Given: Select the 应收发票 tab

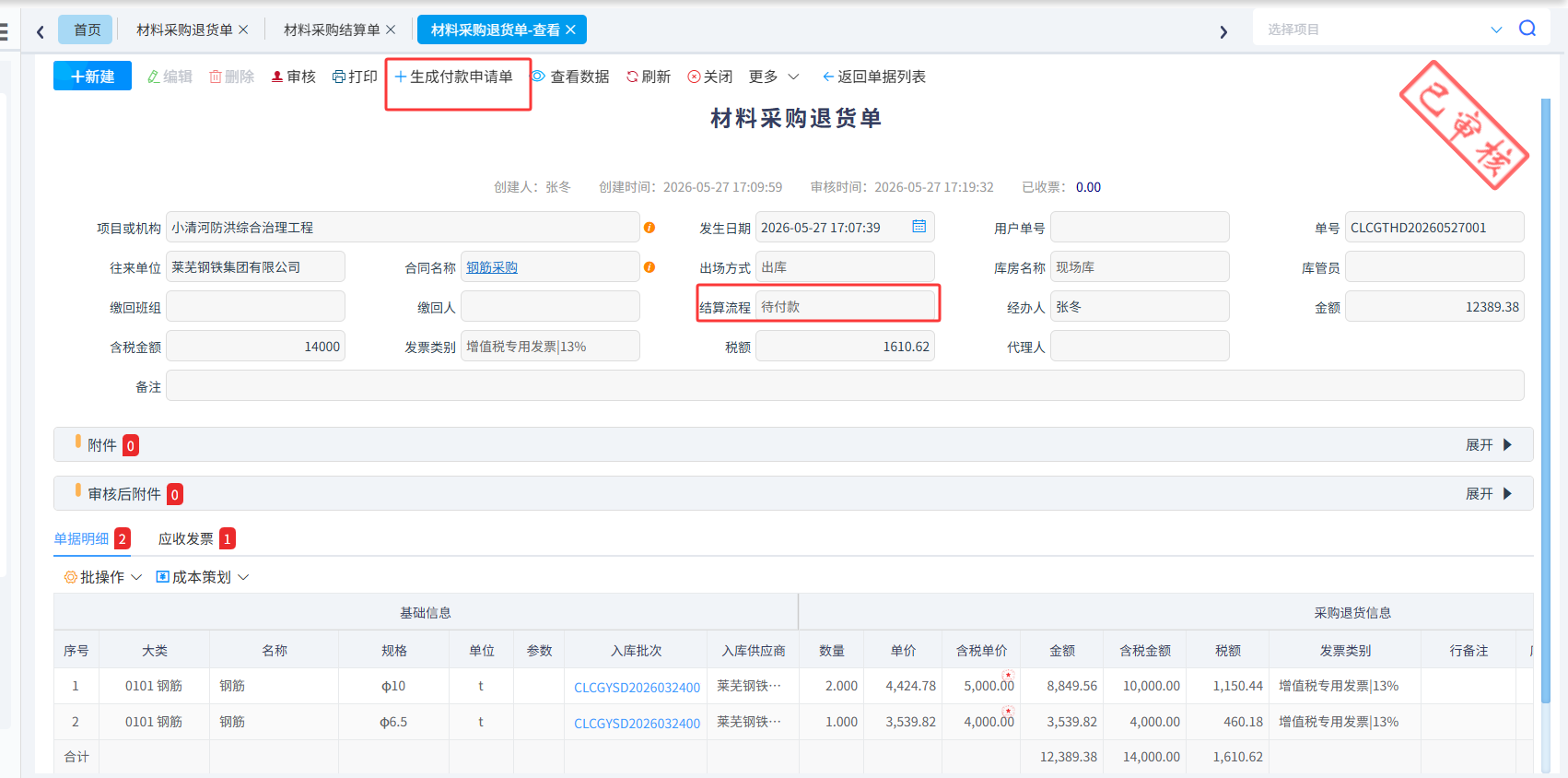Looking at the screenshot, I should [196, 538].
